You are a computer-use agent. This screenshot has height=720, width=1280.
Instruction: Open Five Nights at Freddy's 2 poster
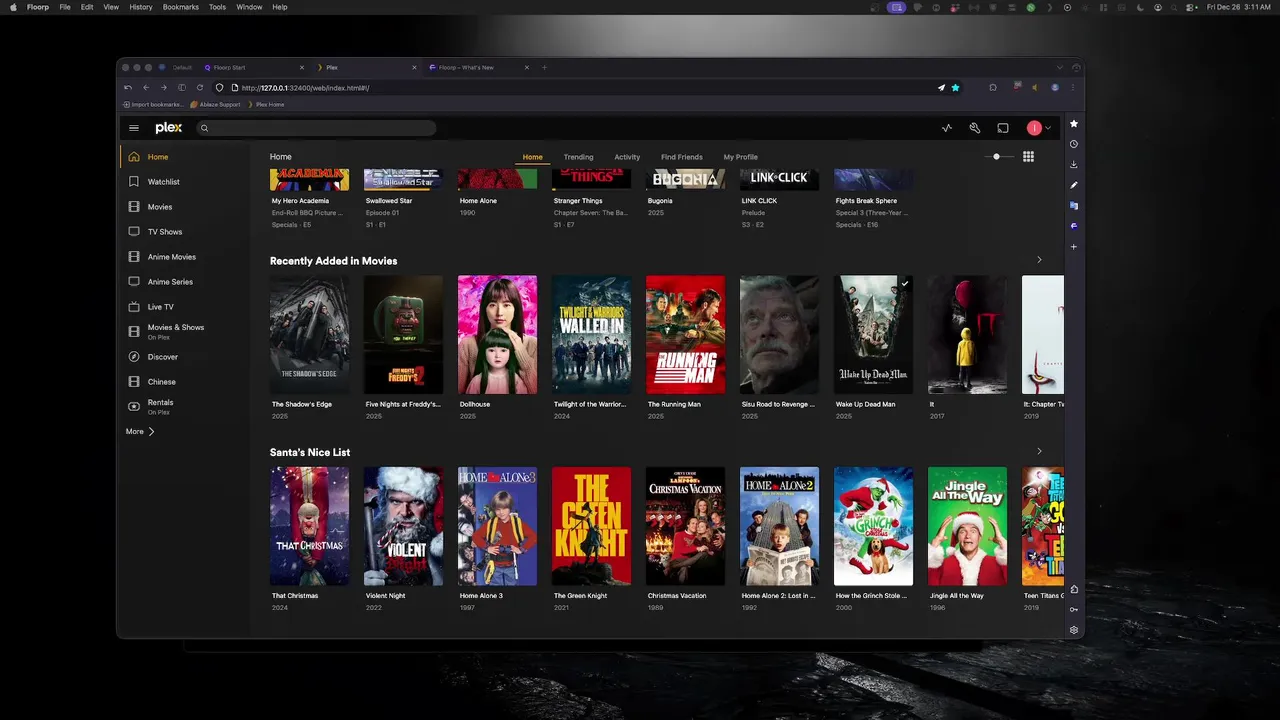tap(403, 335)
